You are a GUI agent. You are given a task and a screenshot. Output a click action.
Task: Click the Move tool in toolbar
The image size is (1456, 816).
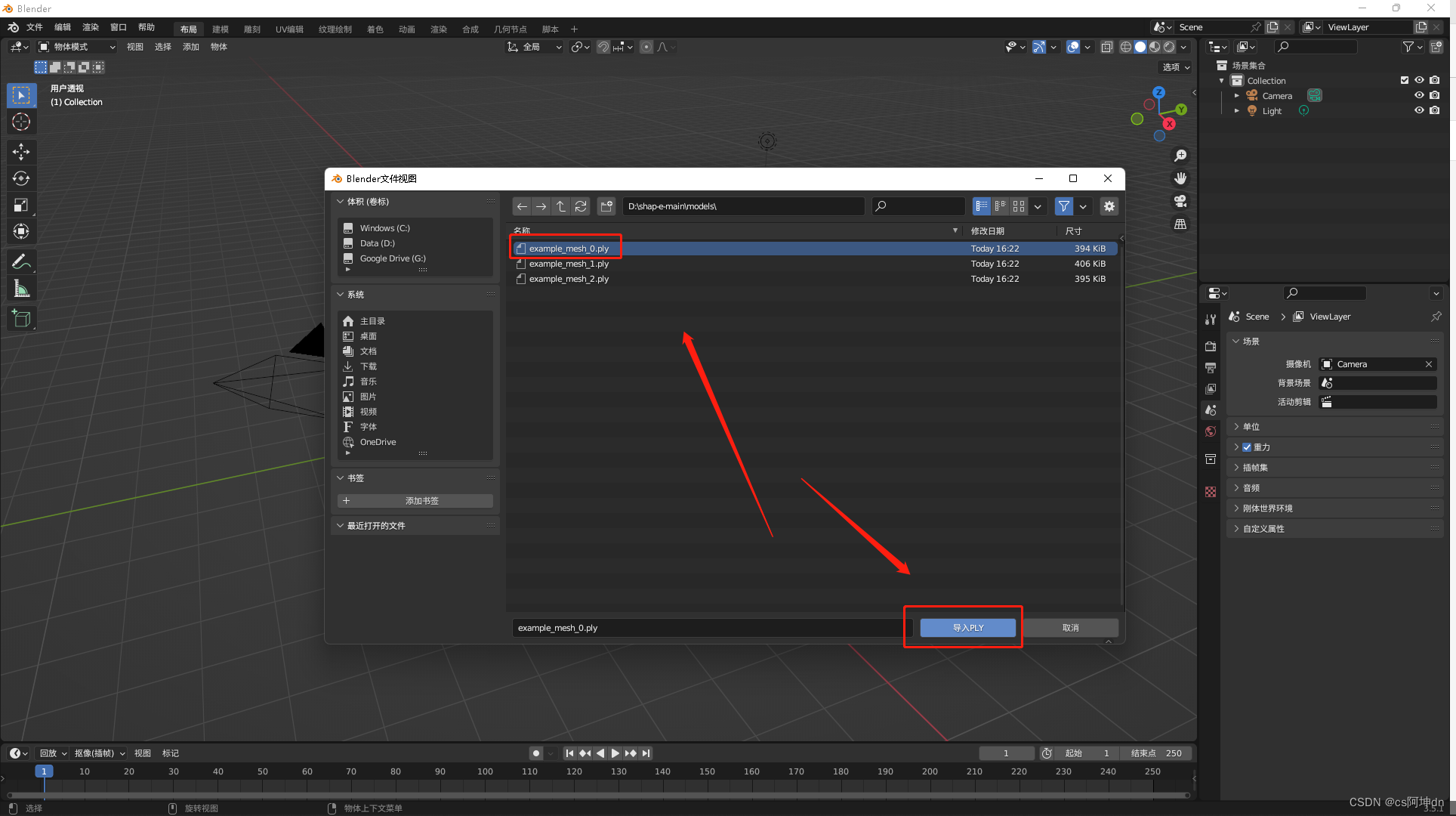pos(22,151)
